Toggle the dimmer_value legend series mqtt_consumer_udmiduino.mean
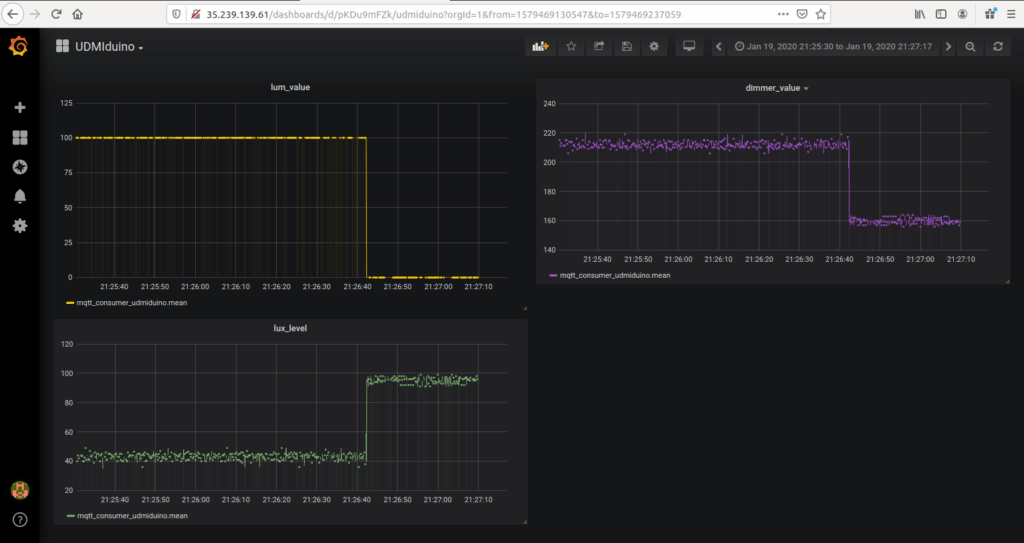 615,275
